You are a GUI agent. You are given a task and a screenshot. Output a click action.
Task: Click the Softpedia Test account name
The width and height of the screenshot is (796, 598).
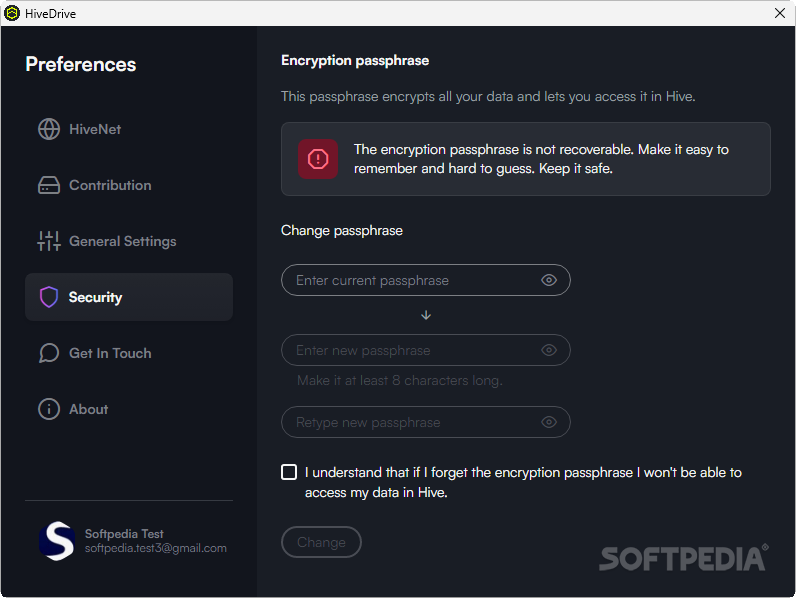click(x=124, y=534)
